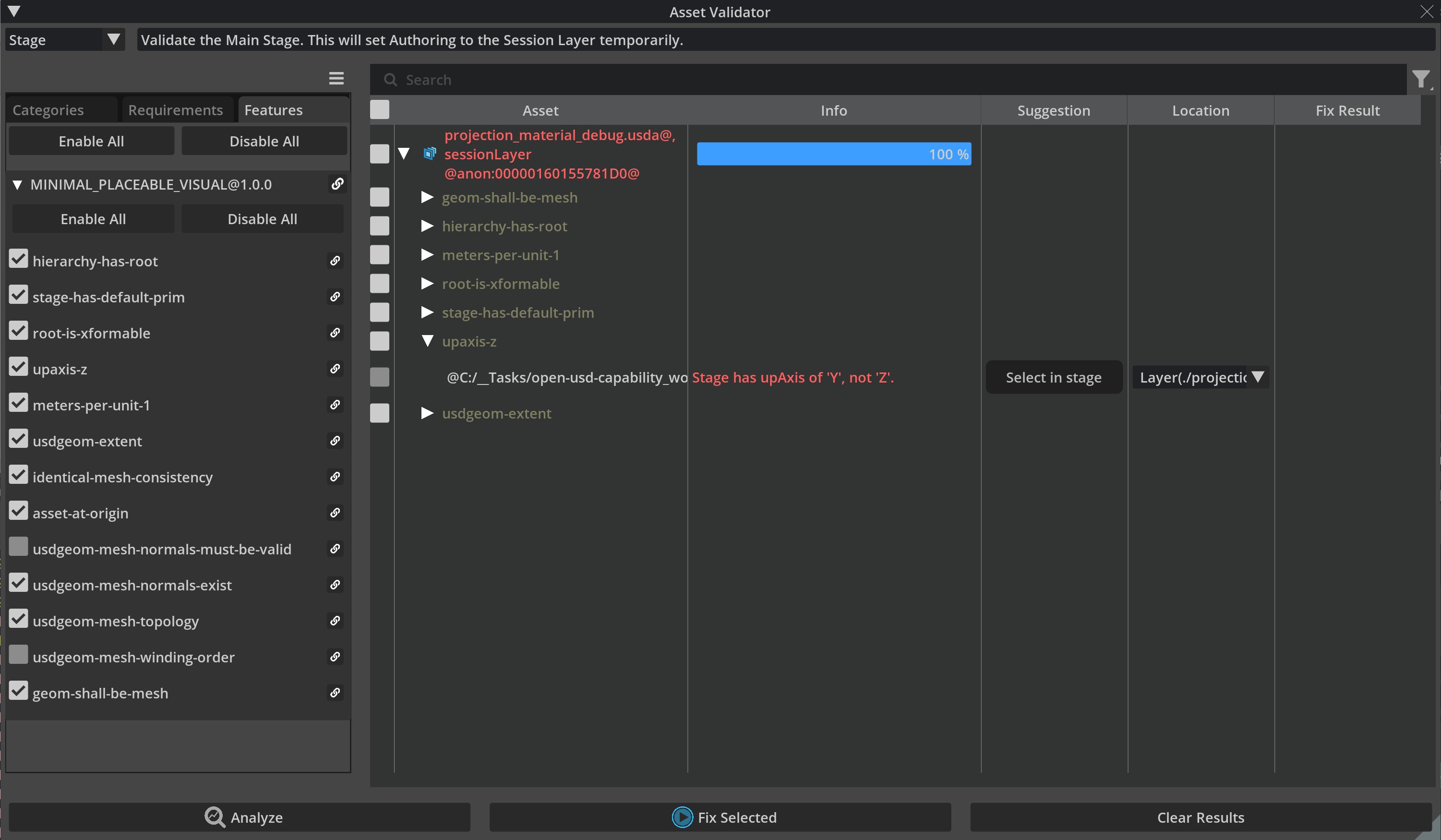
Task: Enable usdgeom-mesh-normals-must-be-valid checkbox
Action: 18,547
